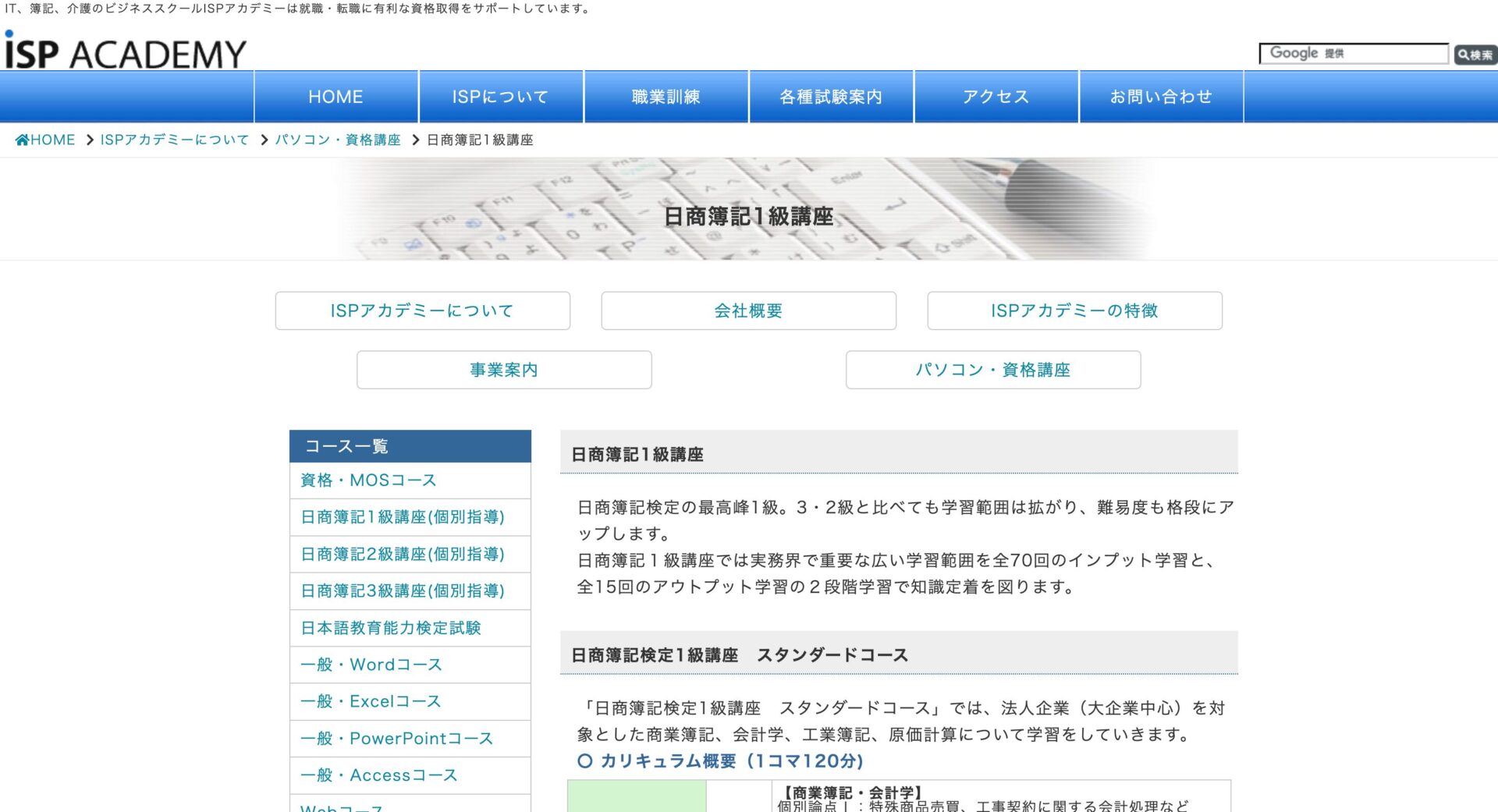
Task: Click the コース一覧 sidebar header
Action: (x=410, y=446)
